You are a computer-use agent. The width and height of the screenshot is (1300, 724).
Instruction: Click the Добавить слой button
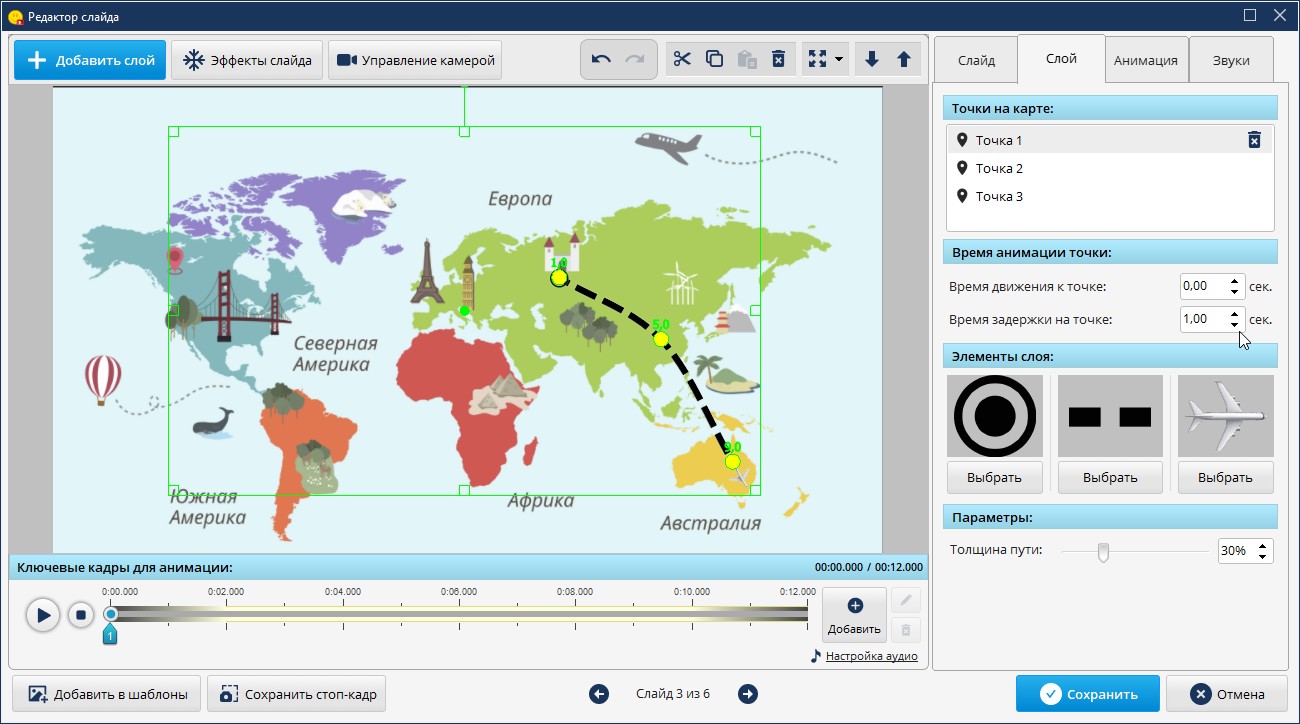(90, 60)
